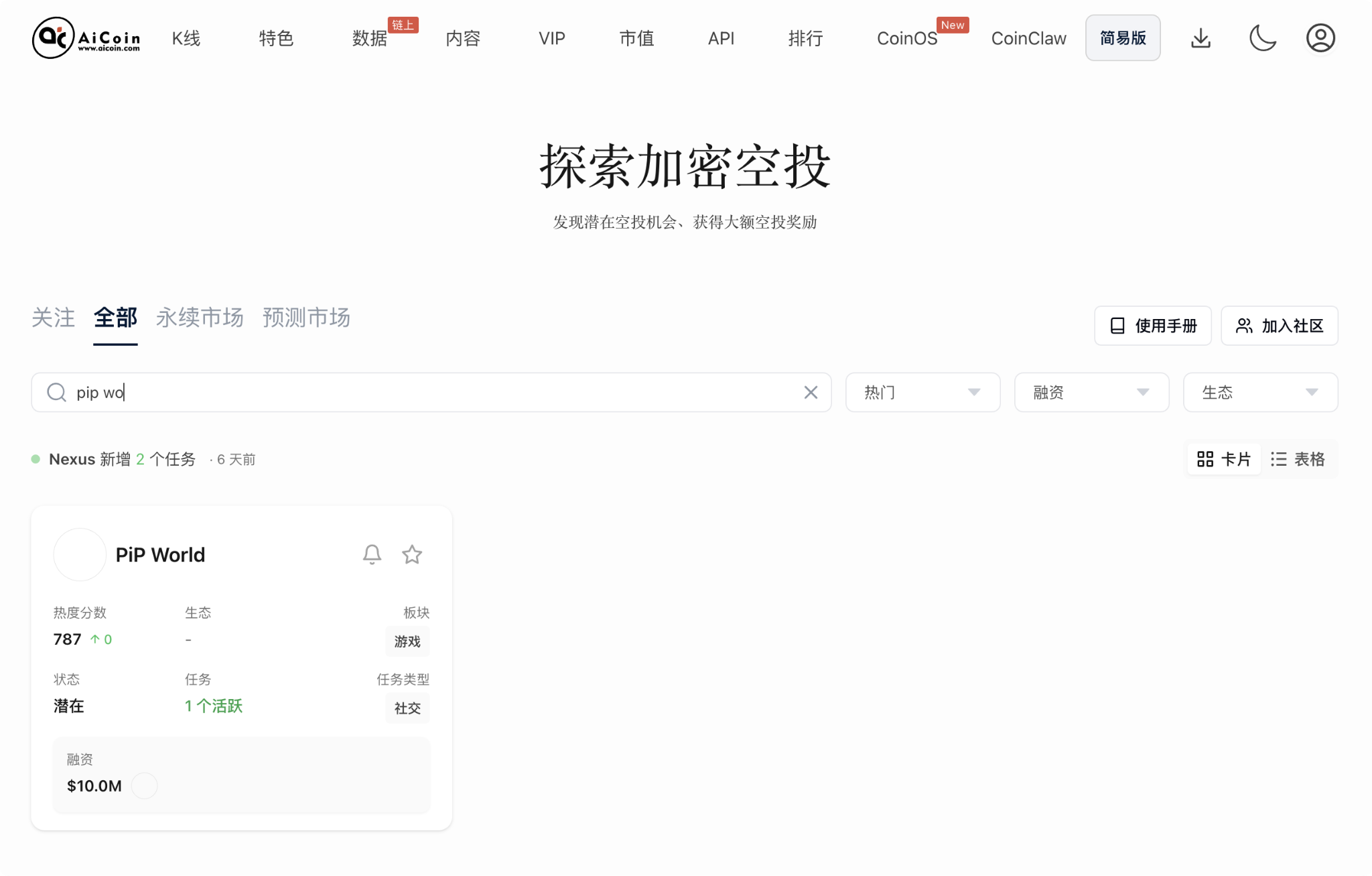Image resolution: width=1372 pixels, height=876 pixels.
Task: Expand the 热门 sort dropdown
Action: click(x=922, y=392)
